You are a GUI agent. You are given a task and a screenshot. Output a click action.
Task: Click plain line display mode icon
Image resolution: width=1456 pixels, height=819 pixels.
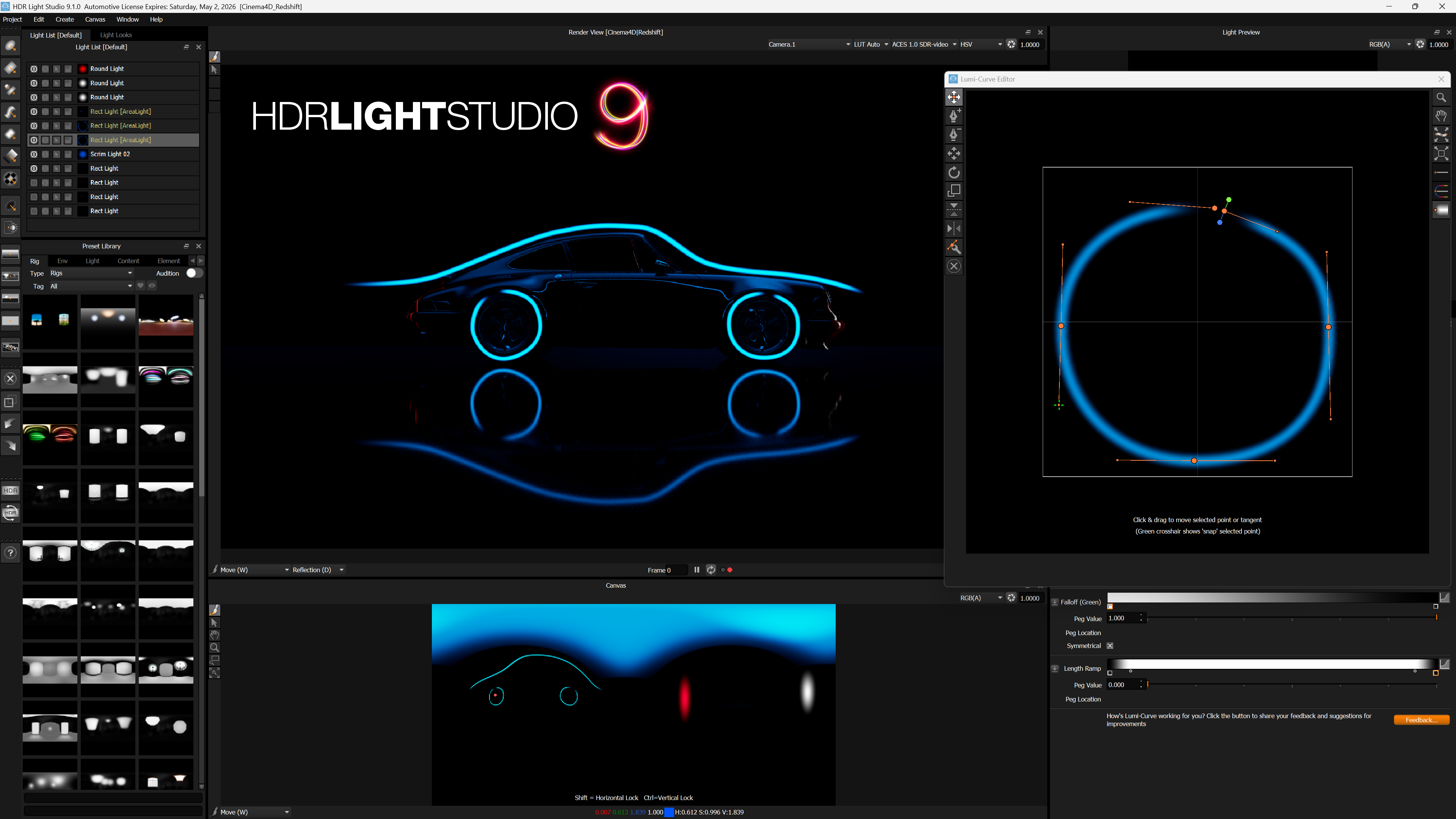tap(1441, 173)
